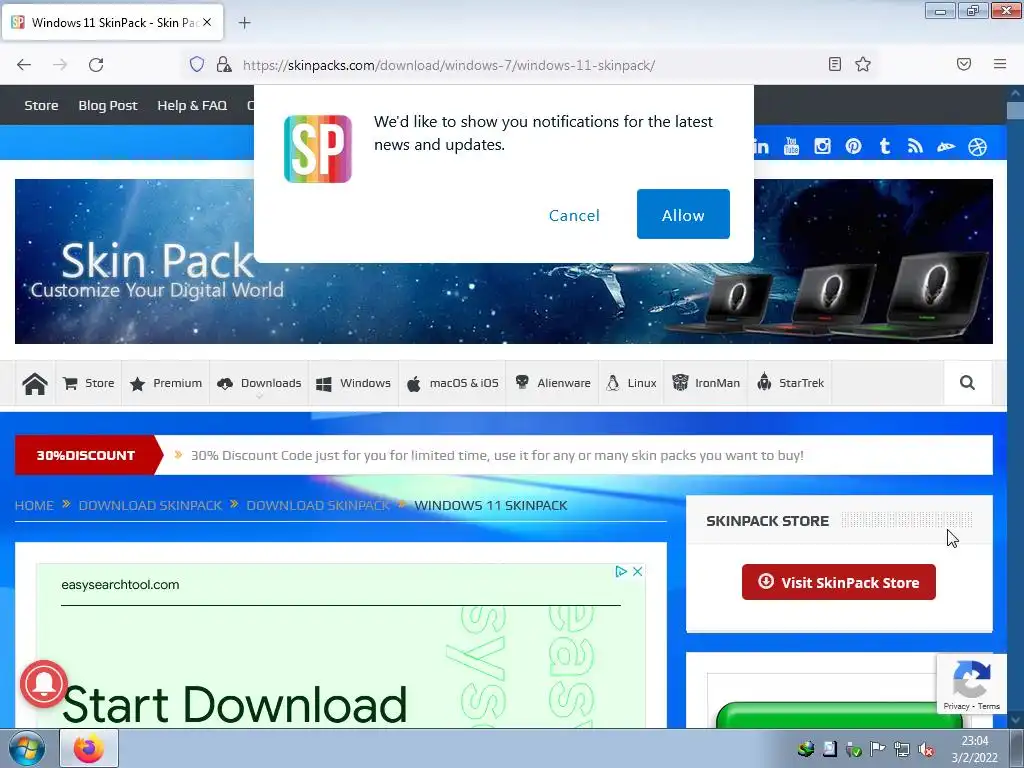Image resolution: width=1024 pixels, height=768 pixels.
Task: Open the Firefox hamburger menu
Action: pyautogui.click(x=1000, y=64)
